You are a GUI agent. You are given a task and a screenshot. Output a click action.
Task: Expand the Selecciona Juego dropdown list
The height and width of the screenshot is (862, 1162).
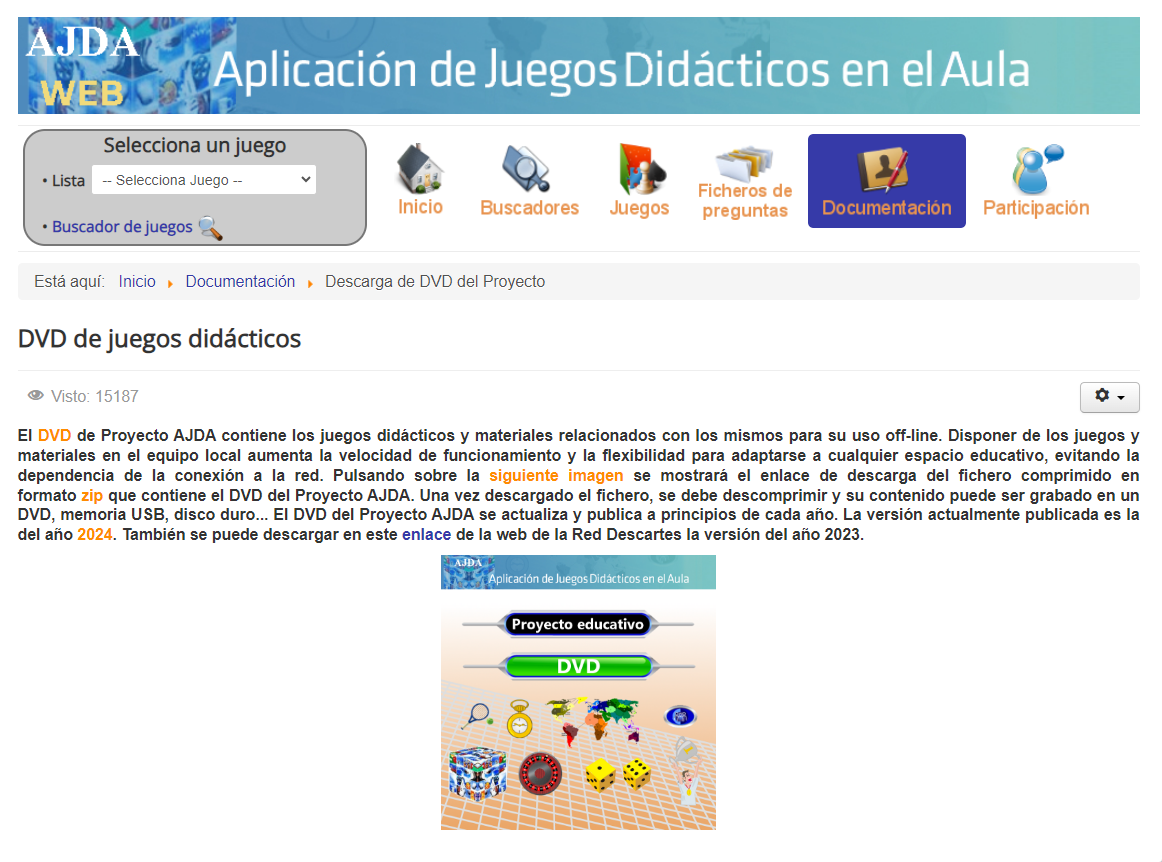[204, 180]
